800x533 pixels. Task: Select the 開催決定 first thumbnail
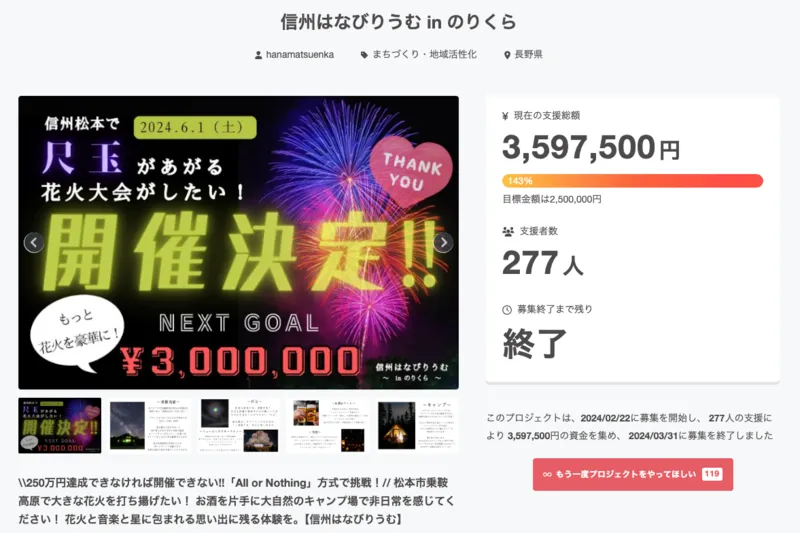(60, 425)
